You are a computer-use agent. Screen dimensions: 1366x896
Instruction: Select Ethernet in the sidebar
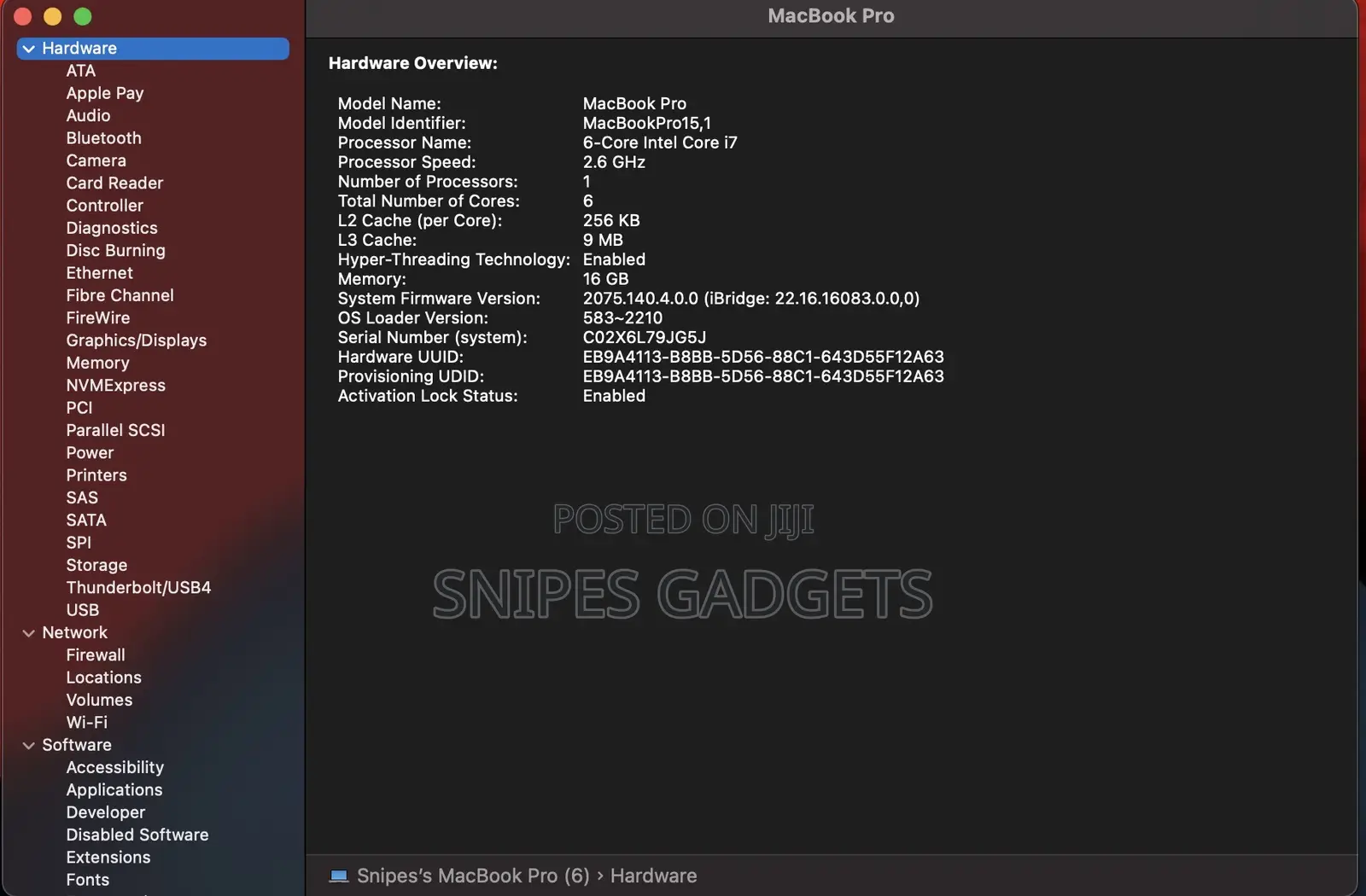coord(100,273)
